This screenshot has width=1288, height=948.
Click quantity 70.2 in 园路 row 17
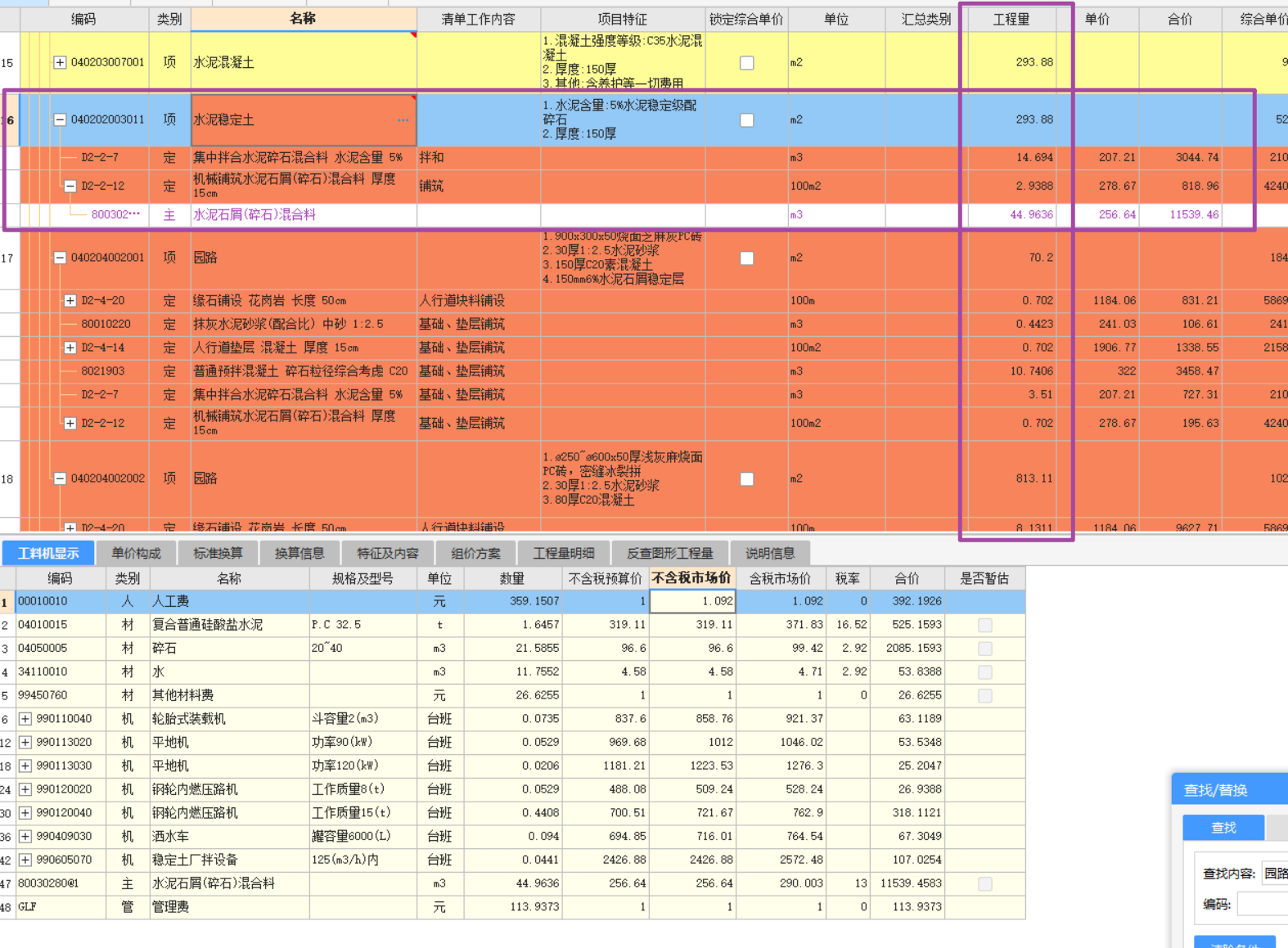pyautogui.click(x=1011, y=258)
